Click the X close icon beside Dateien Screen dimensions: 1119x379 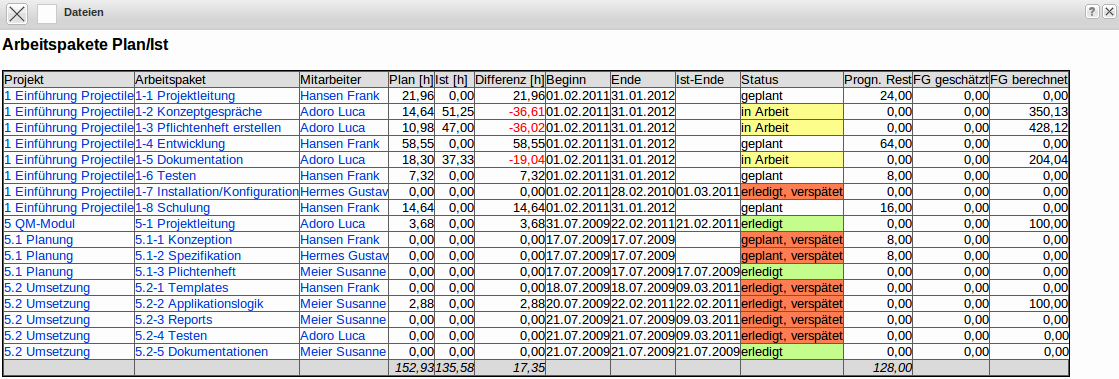pyautogui.click(x=17, y=13)
